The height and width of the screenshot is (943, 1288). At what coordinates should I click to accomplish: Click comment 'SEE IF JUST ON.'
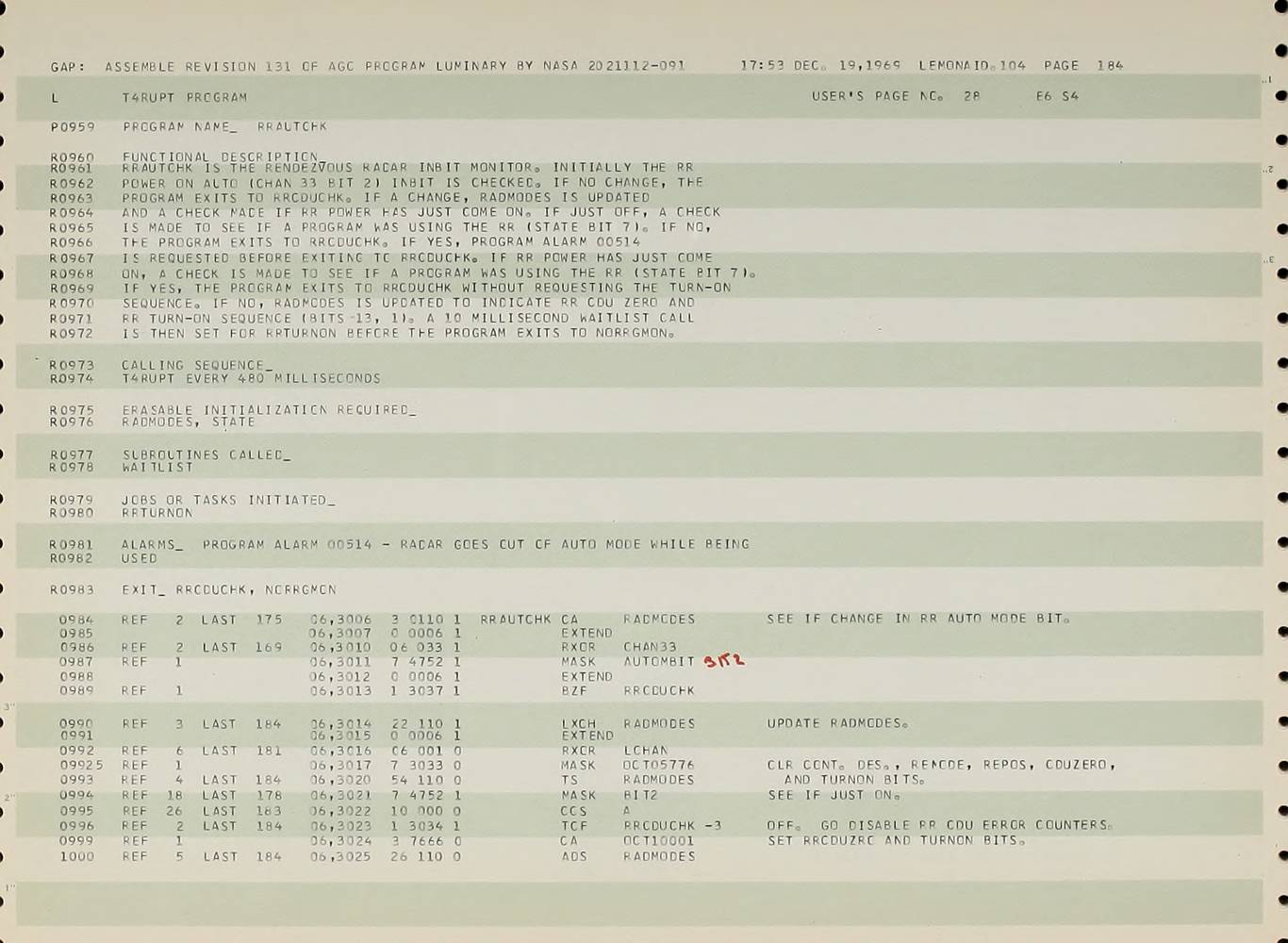834,795
